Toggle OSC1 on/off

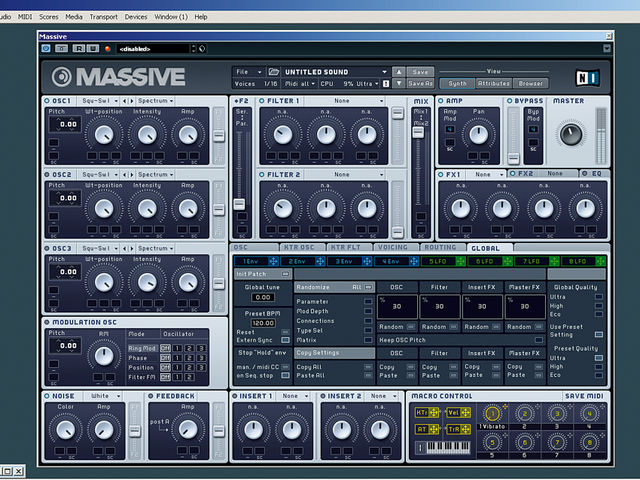click(47, 100)
